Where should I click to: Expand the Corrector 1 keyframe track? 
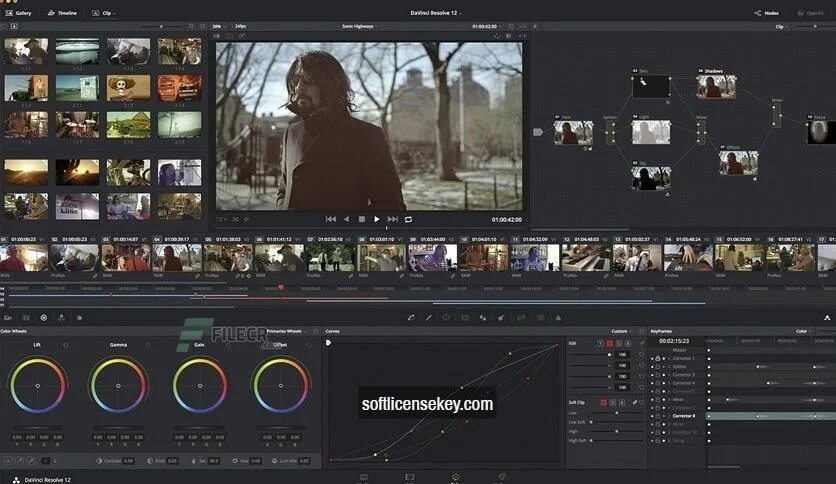click(x=669, y=359)
